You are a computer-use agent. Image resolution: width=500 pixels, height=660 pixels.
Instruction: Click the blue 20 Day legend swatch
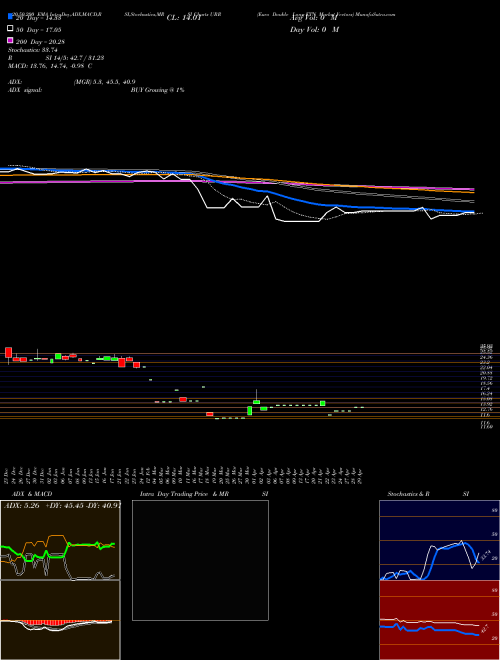10,17
